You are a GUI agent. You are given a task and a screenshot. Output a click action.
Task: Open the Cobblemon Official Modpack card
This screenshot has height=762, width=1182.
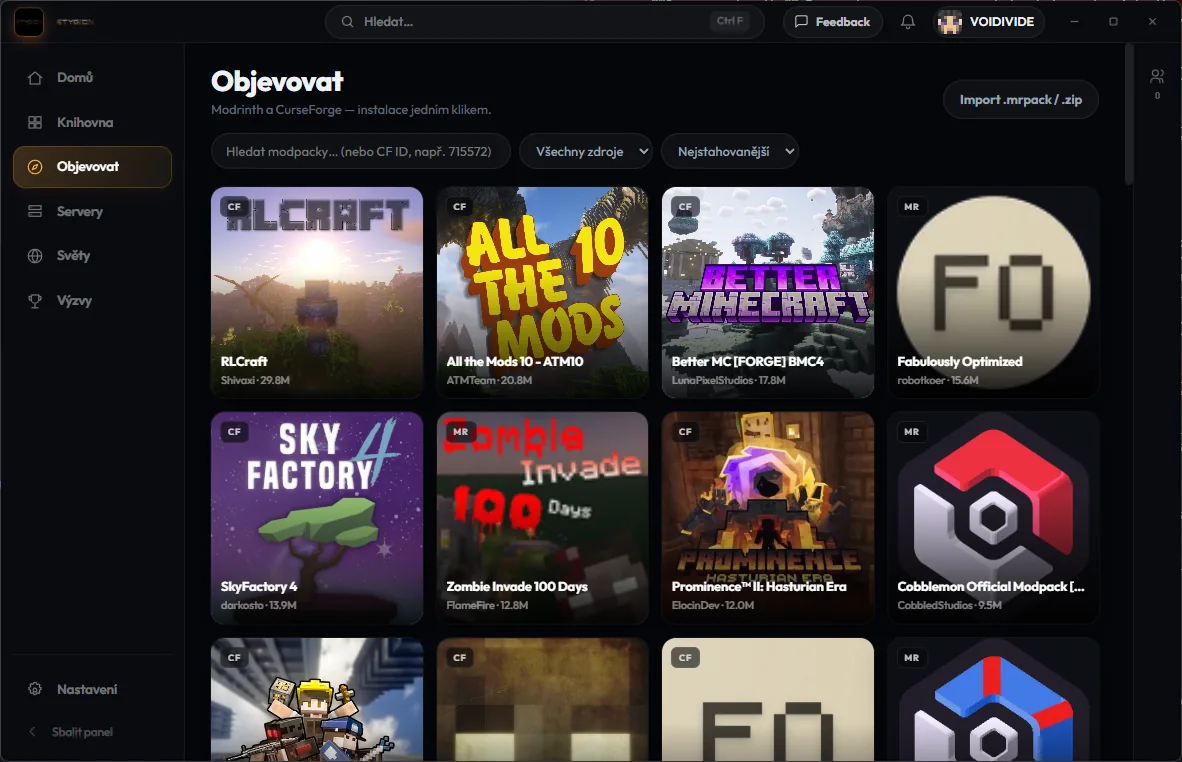click(x=994, y=518)
